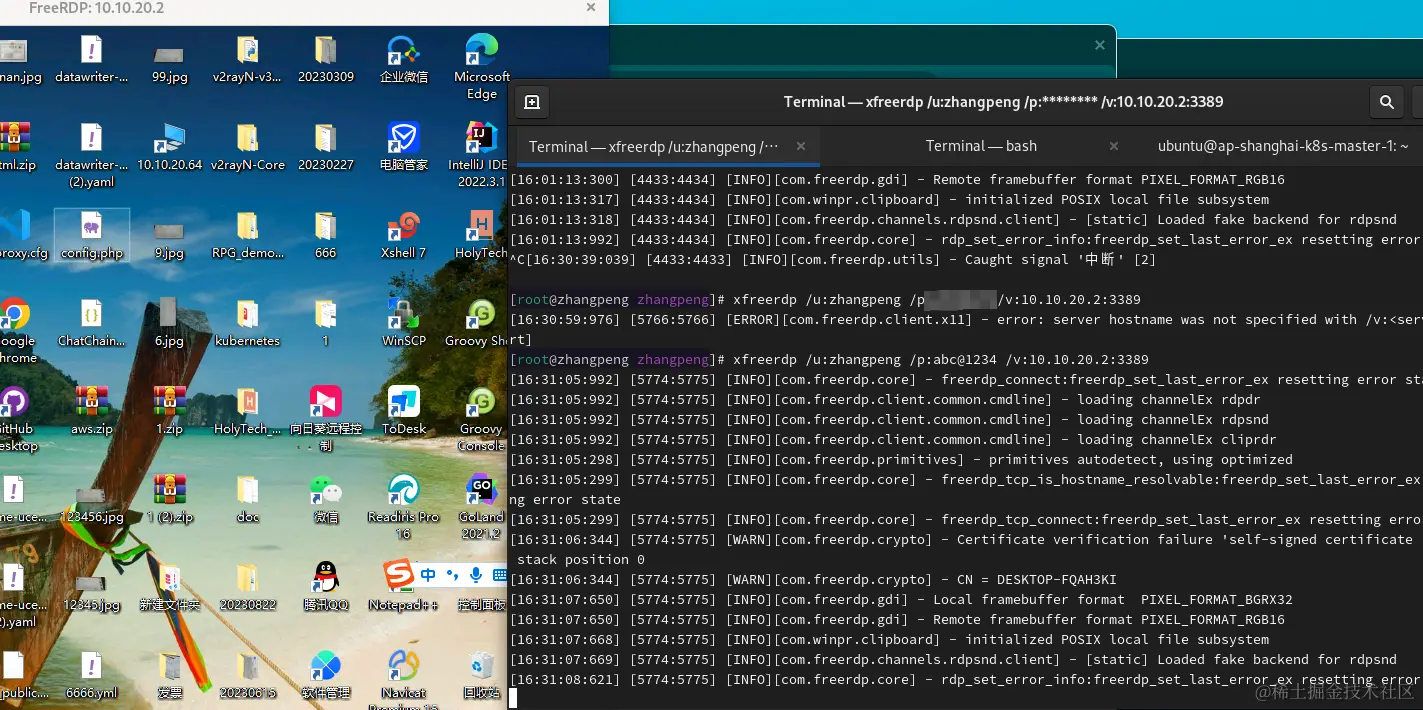Screen dimensions: 1423x710
Task: Select the 20230309 folder
Action: pos(325,59)
